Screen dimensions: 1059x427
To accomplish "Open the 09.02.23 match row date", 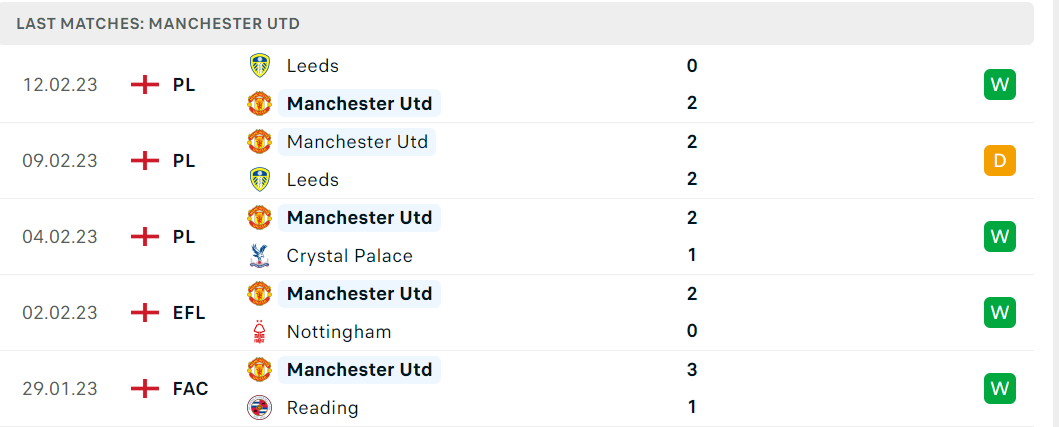I will [60, 161].
